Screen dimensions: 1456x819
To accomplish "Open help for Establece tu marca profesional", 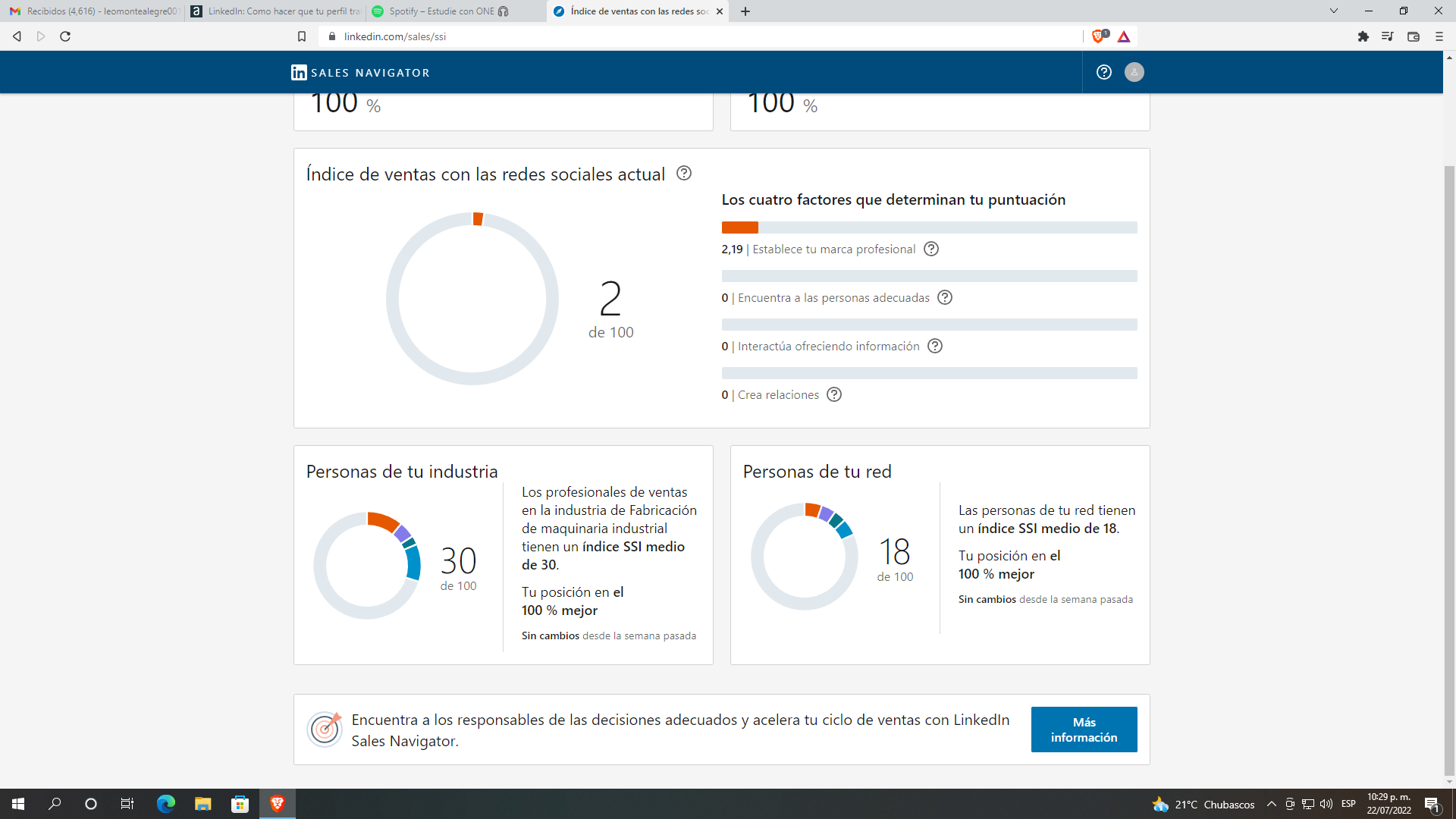I will [x=931, y=249].
